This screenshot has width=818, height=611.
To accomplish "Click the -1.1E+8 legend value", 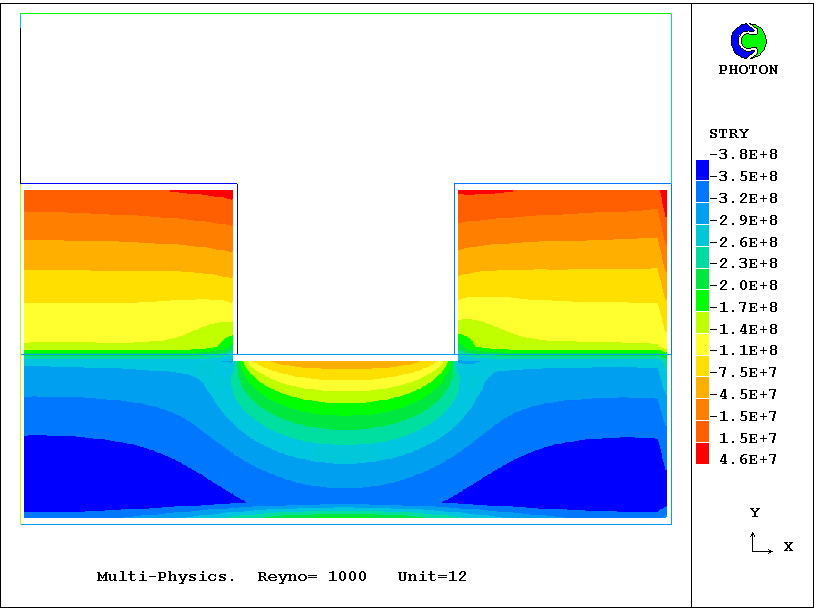I will [x=743, y=351].
